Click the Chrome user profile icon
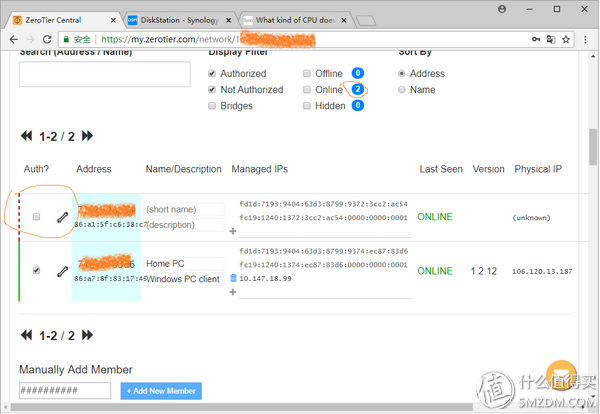This screenshot has width=600, height=414. [x=502, y=9]
